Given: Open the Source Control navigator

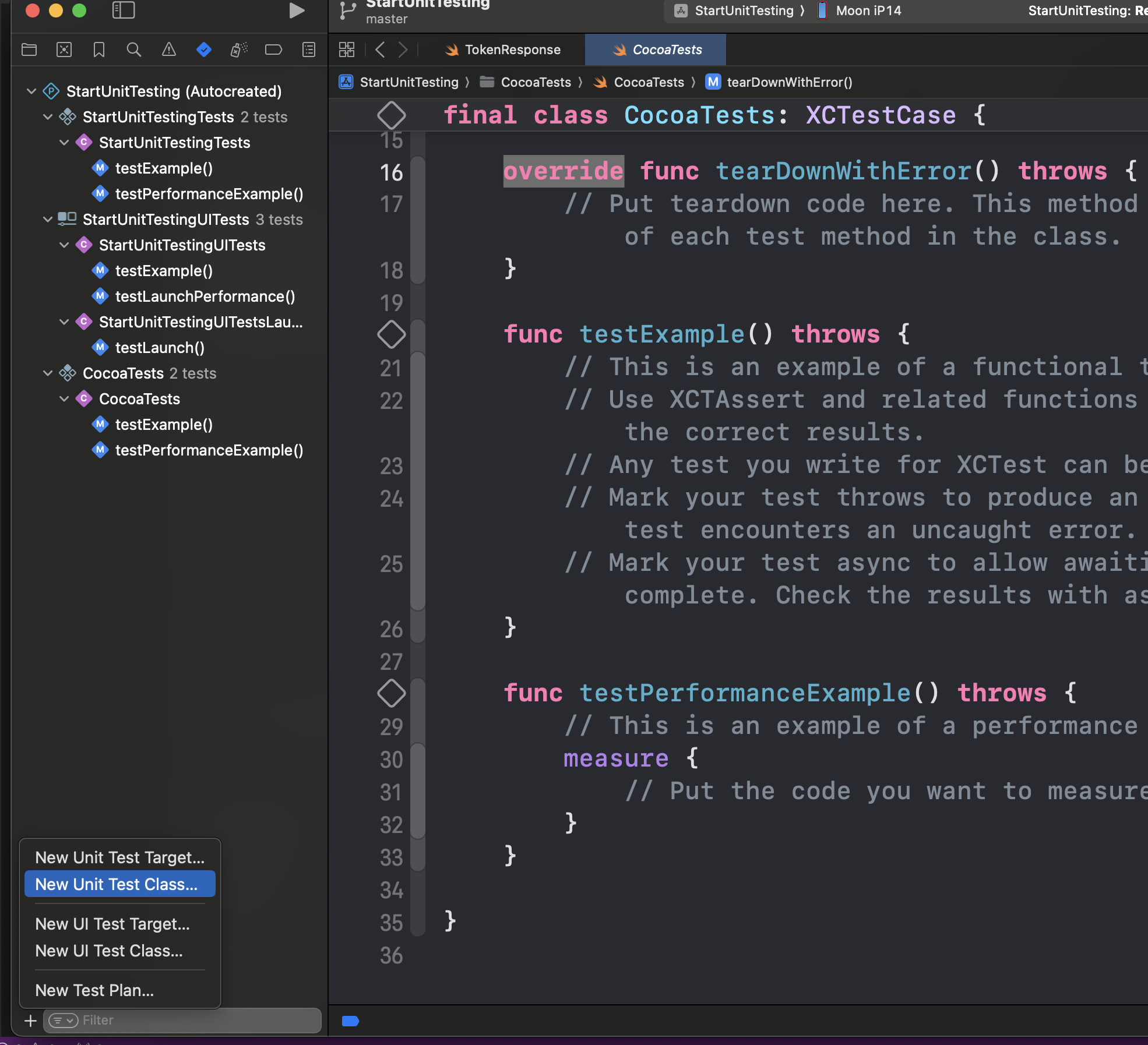Looking at the screenshot, I should (x=64, y=50).
